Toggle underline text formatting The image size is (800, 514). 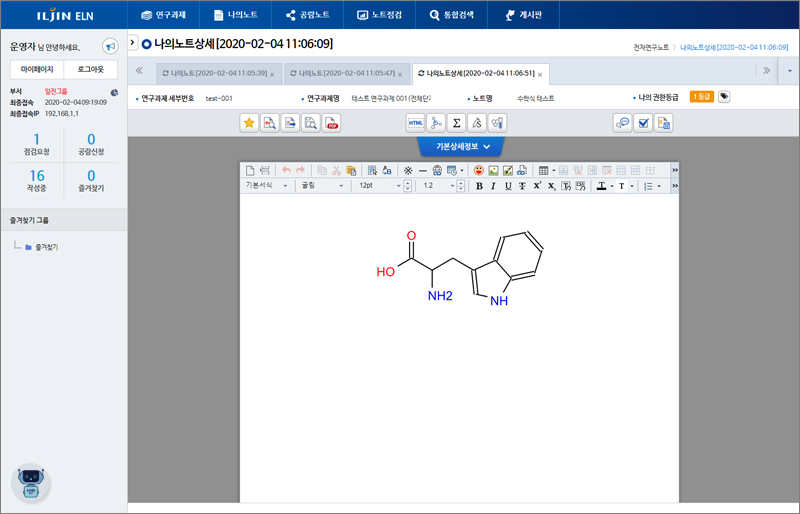[508, 186]
